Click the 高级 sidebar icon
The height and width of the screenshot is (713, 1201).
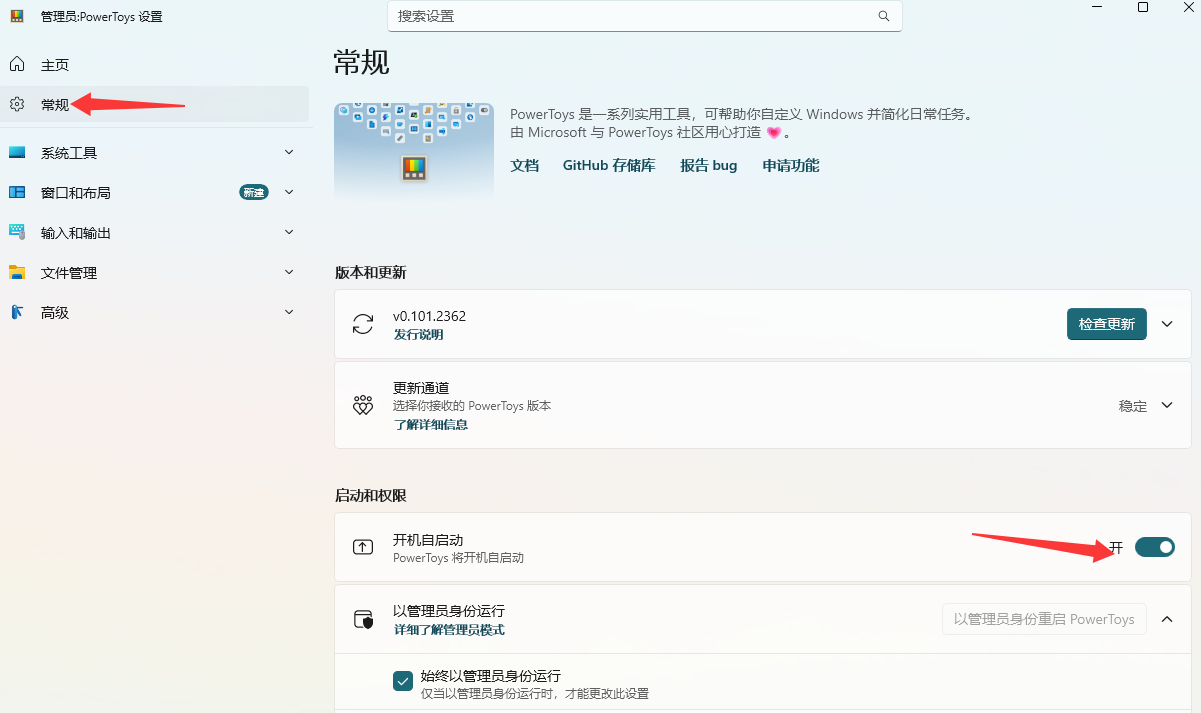17,313
